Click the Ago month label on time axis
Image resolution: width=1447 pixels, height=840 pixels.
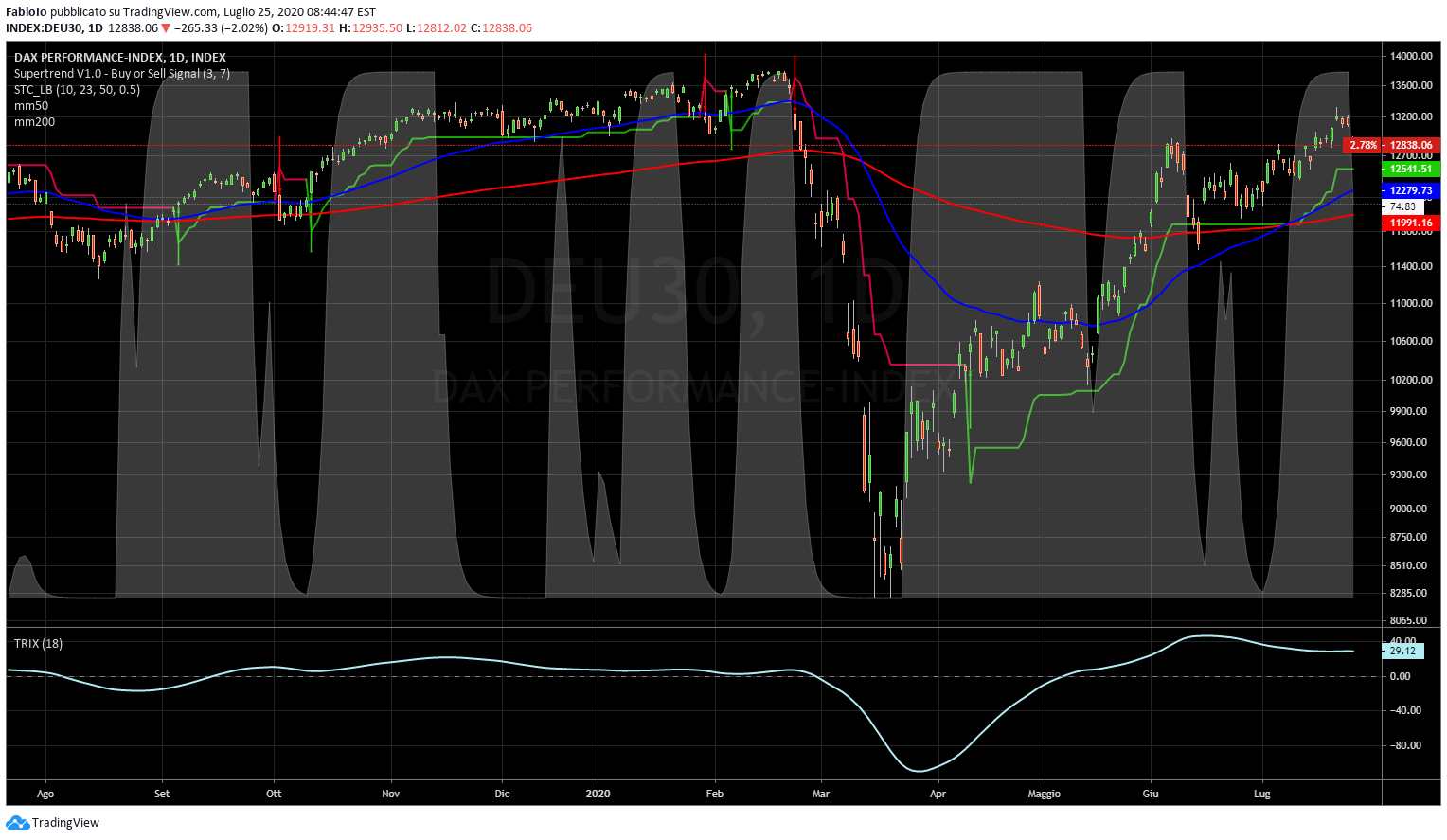[x=45, y=795]
